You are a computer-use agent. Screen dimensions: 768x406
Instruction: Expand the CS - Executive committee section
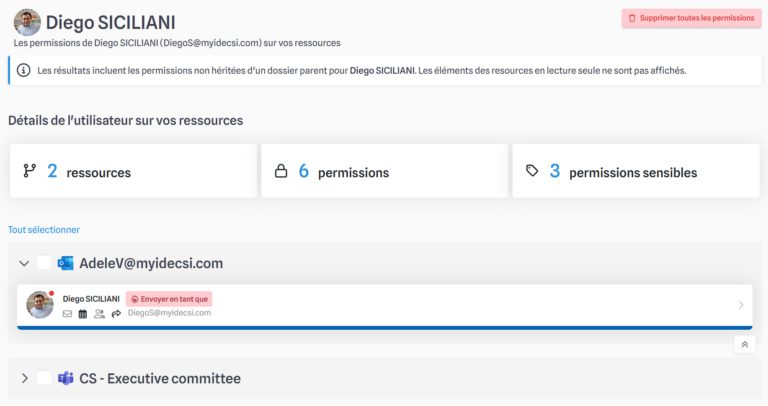pyautogui.click(x=24, y=379)
